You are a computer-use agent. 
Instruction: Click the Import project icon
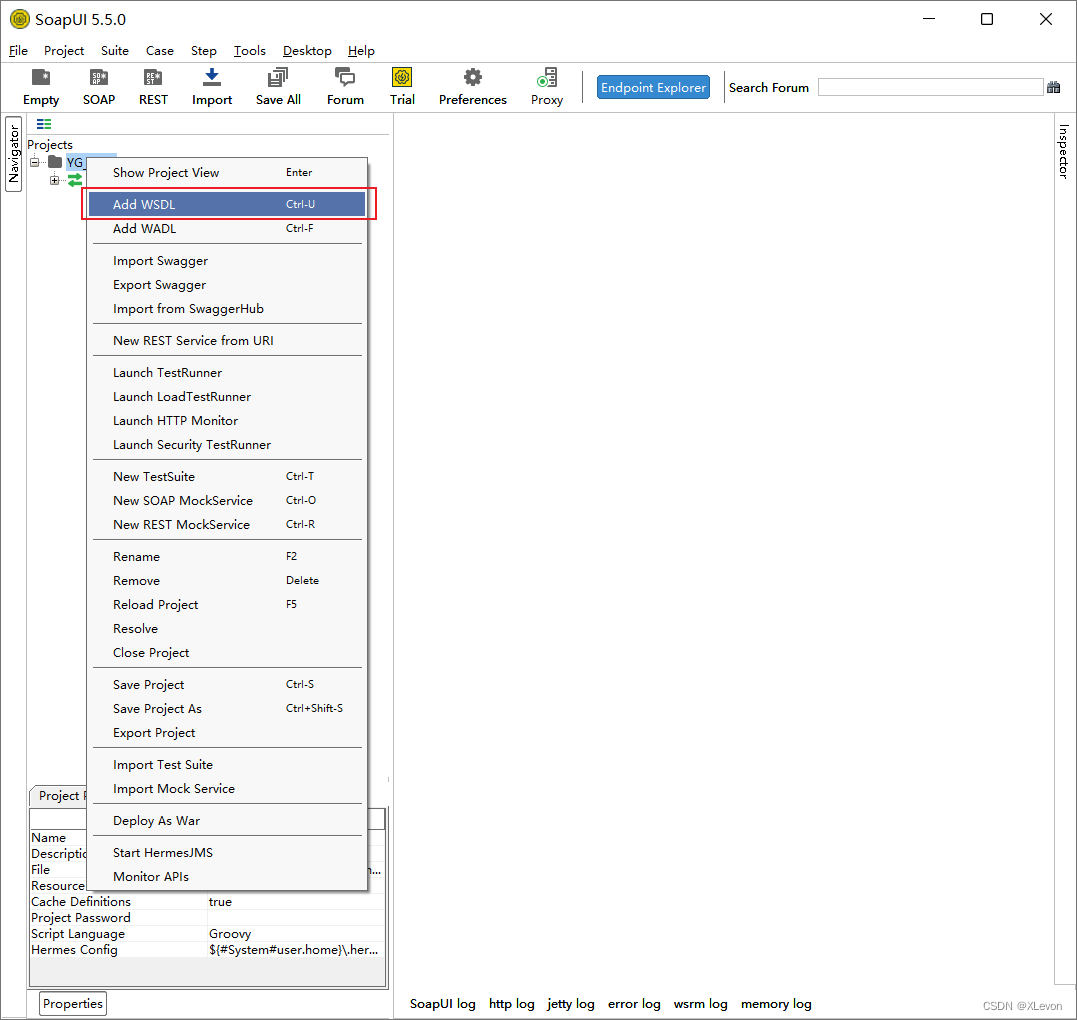click(x=212, y=78)
